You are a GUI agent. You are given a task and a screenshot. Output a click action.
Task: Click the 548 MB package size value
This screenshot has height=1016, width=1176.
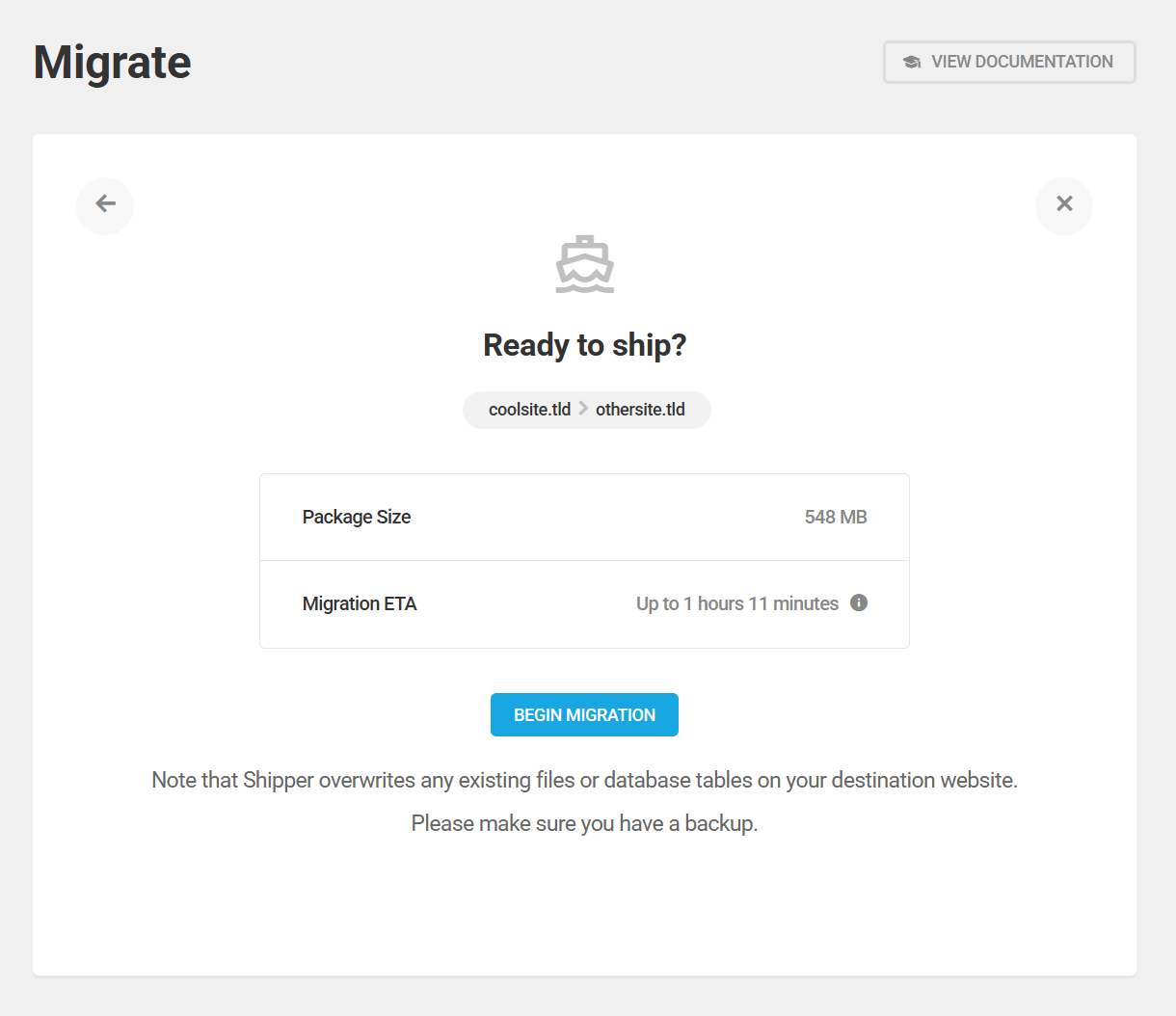click(x=835, y=517)
